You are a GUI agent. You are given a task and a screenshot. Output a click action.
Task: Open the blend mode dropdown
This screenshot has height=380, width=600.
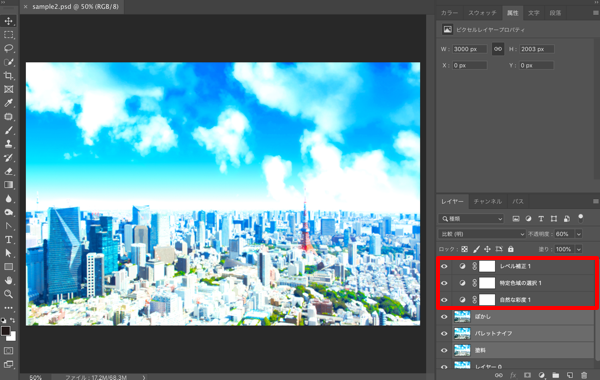pyautogui.click(x=482, y=234)
